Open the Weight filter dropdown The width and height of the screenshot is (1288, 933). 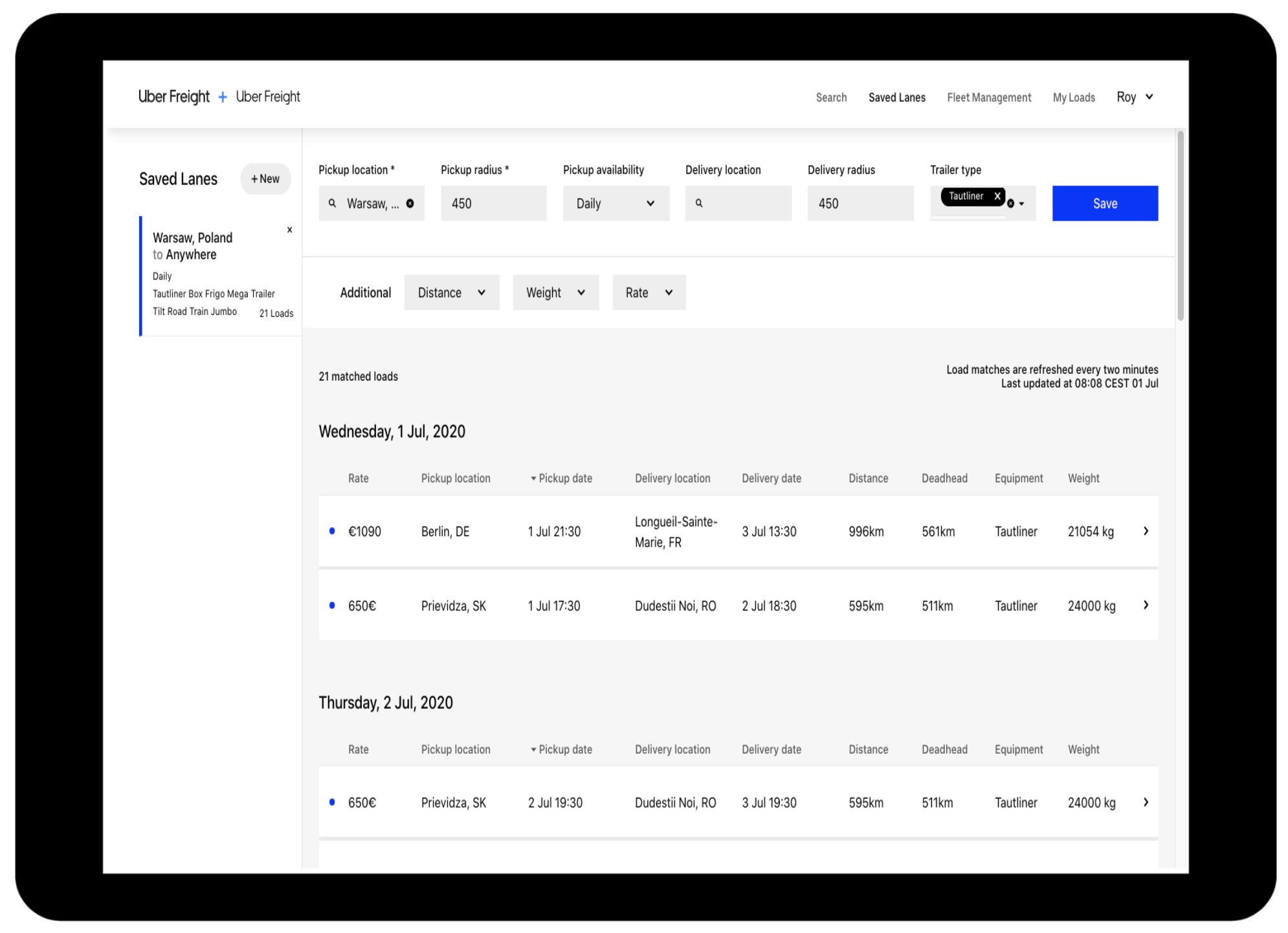556,292
